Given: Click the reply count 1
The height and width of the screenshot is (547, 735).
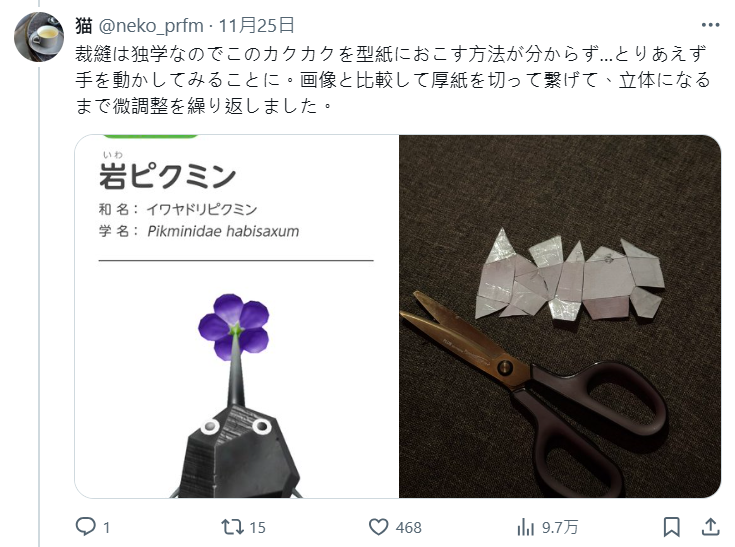Looking at the screenshot, I should click(106, 528).
